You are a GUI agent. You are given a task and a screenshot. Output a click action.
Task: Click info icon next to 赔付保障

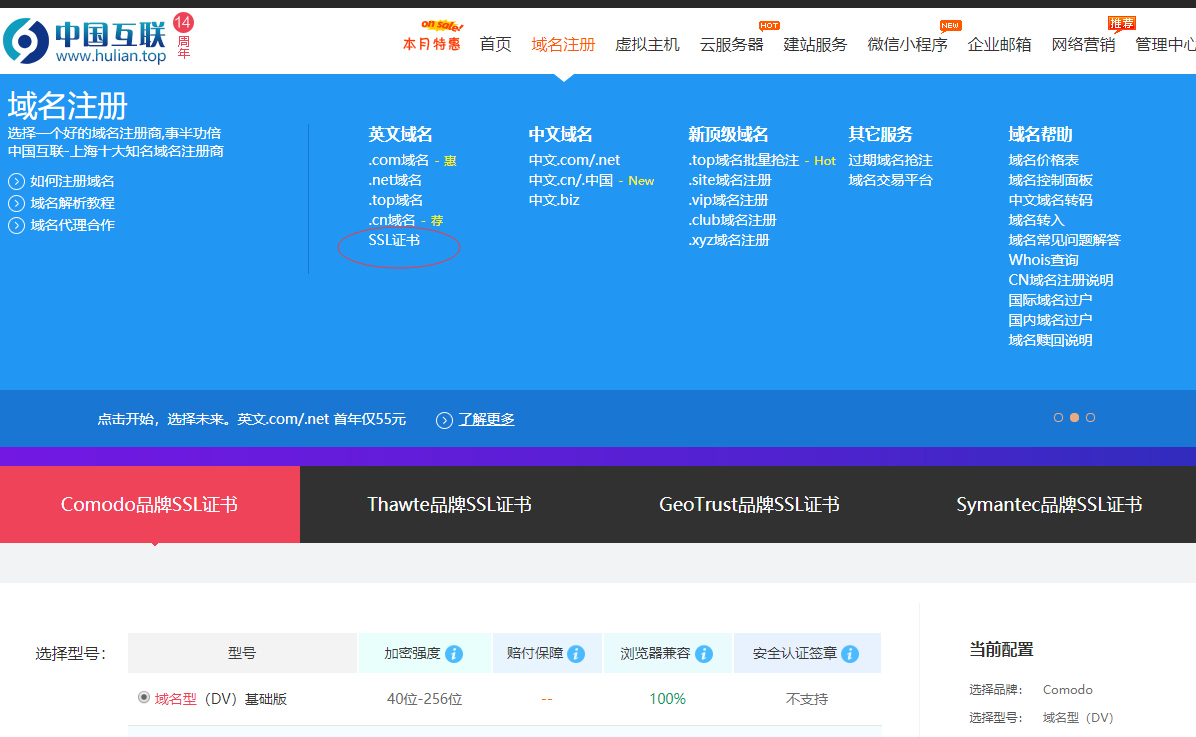pos(576,654)
